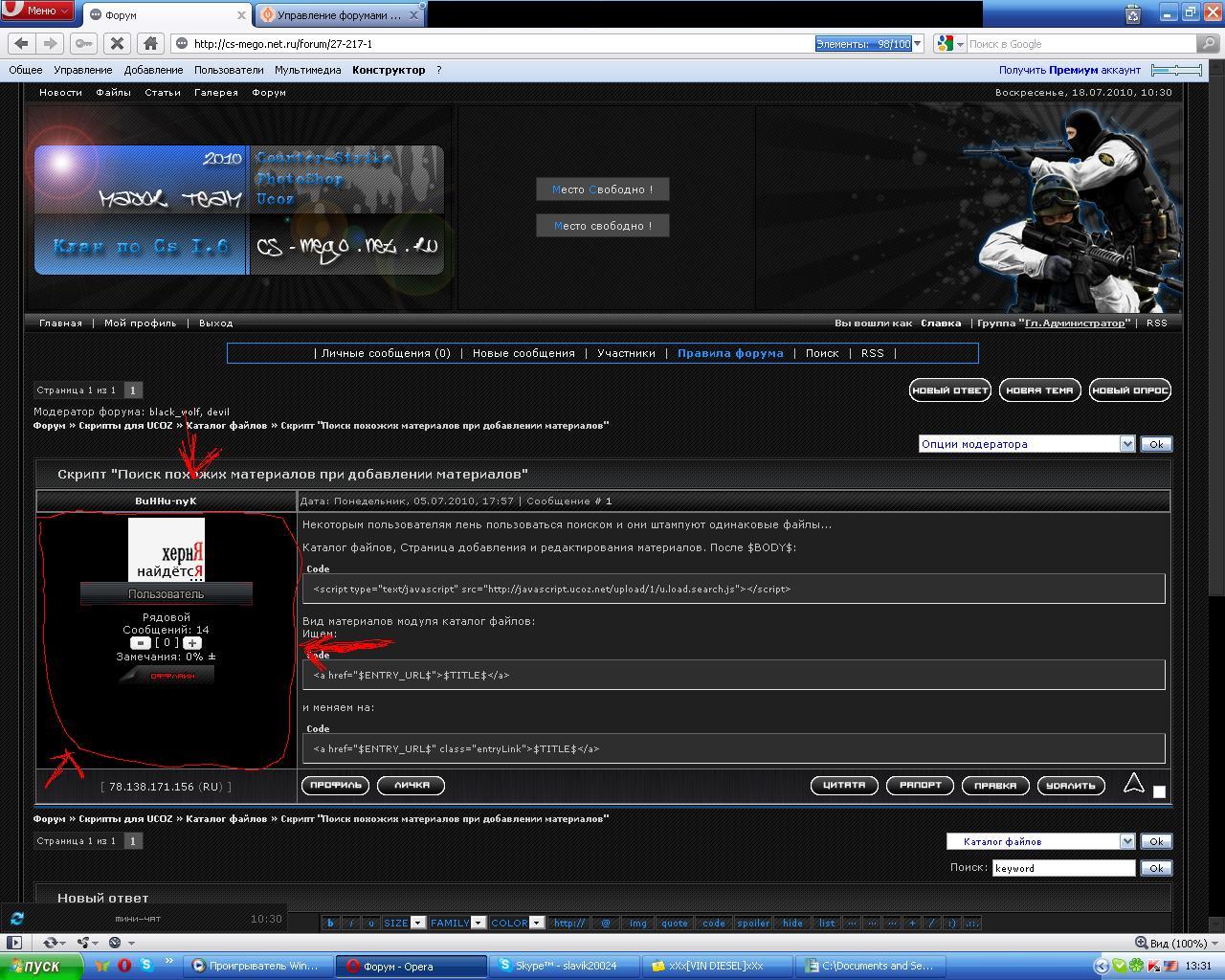
Task: Send private message via Личка button
Action: 411,785
